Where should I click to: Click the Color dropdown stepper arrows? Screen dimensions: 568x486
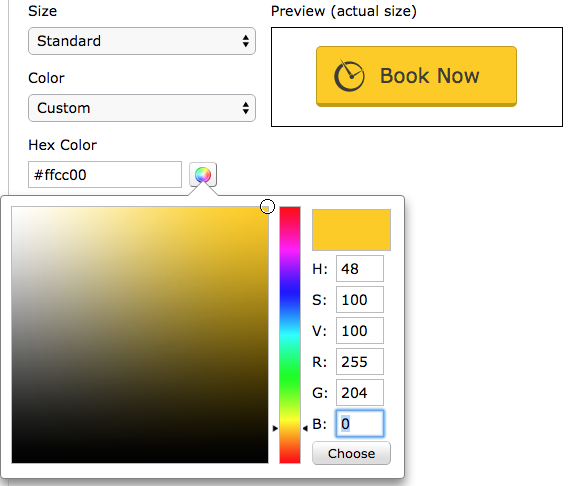click(246, 108)
